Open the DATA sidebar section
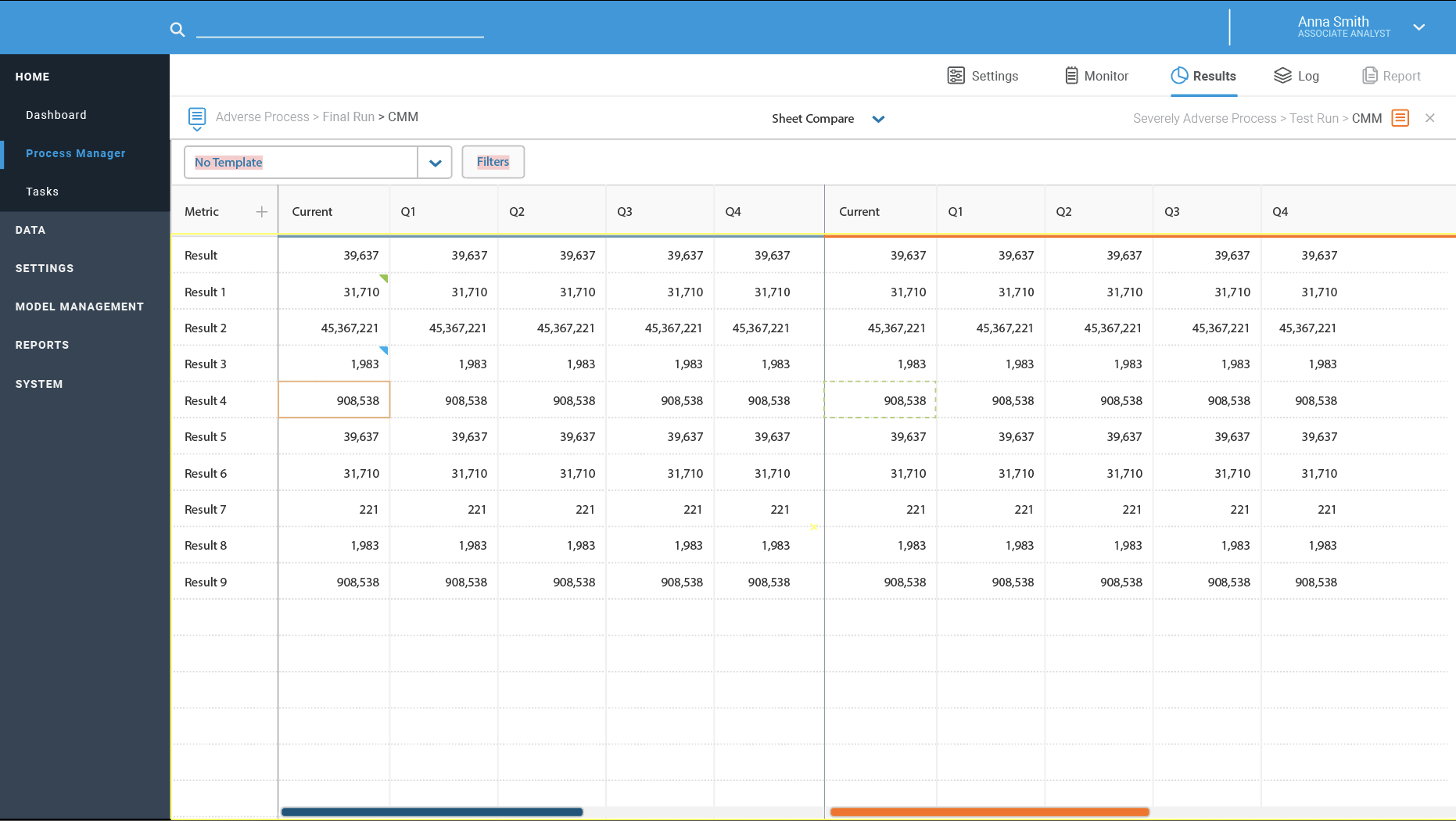Viewport: 1456px width, 821px height. click(30, 230)
